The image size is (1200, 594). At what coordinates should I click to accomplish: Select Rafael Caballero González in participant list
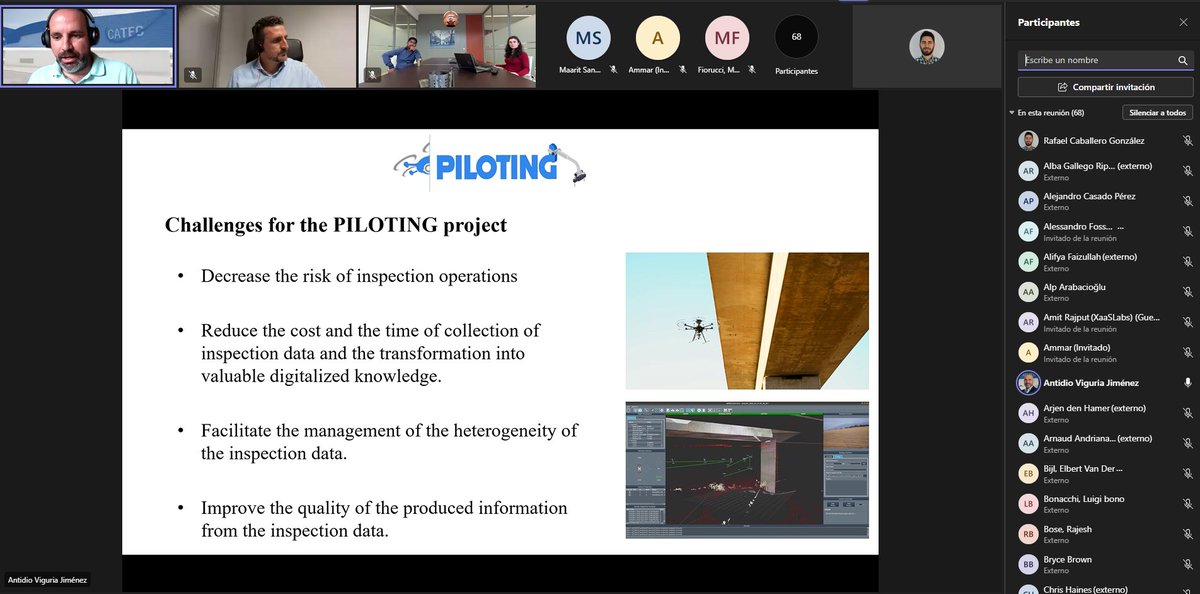click(1104, 141)
